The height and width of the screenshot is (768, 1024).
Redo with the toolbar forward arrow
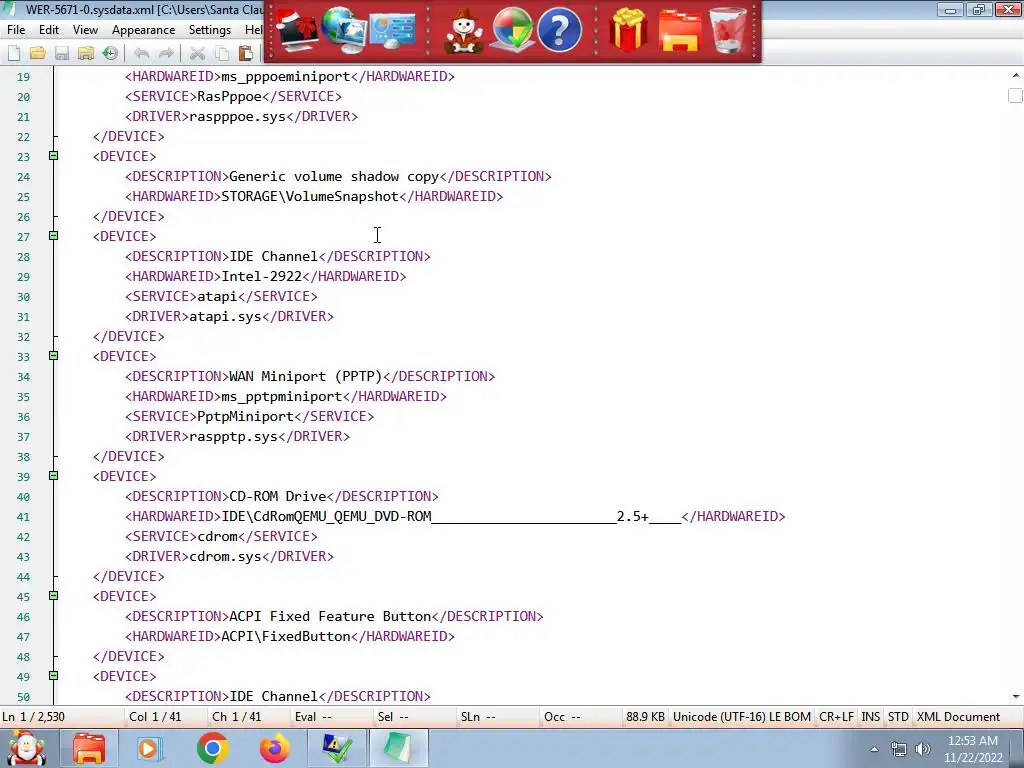167,53
